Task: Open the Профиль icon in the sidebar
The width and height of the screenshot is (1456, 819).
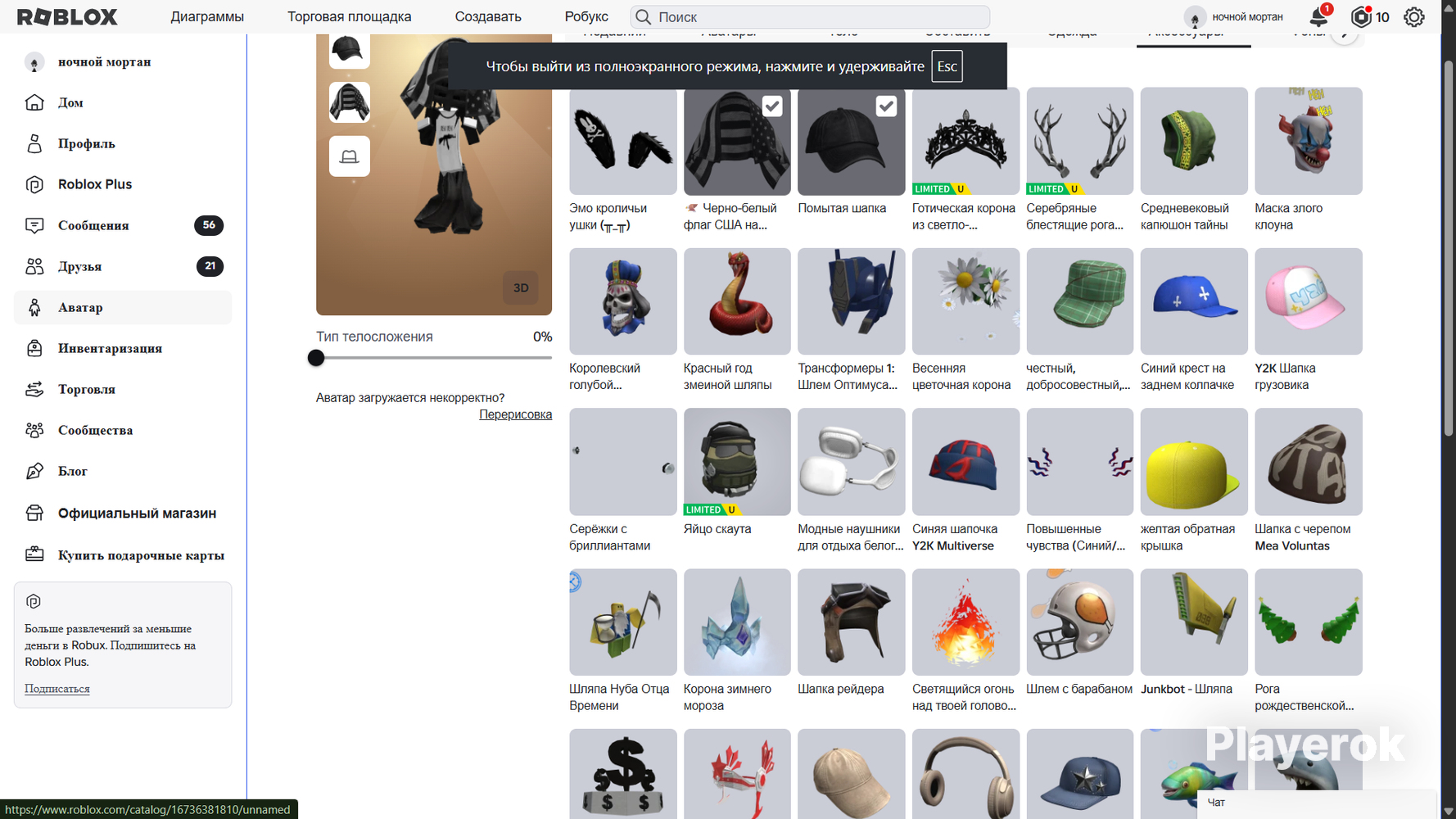Action: [x=34, y=143]
